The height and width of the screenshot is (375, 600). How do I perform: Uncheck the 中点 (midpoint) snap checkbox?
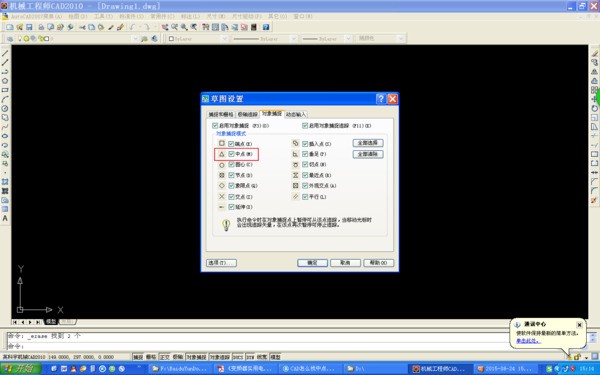[231, 154]
